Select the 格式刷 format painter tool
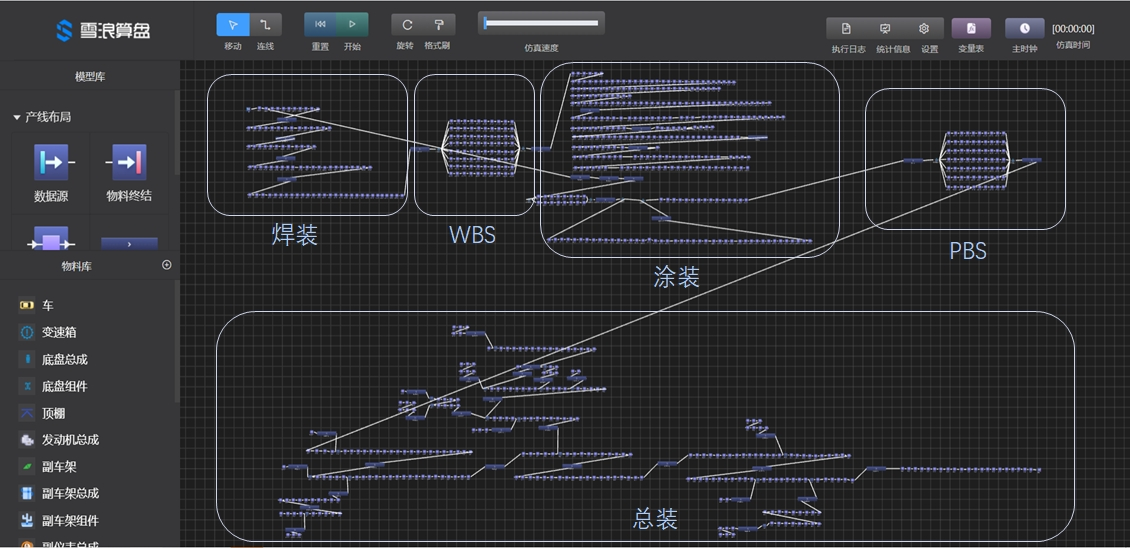 (x=438, y=25)
